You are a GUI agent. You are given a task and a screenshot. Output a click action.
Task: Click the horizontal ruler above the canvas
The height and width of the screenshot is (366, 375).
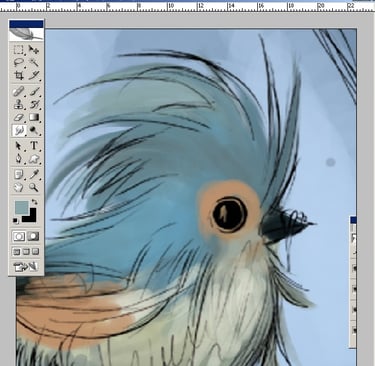pyautogui.click(x=187, y=7)
